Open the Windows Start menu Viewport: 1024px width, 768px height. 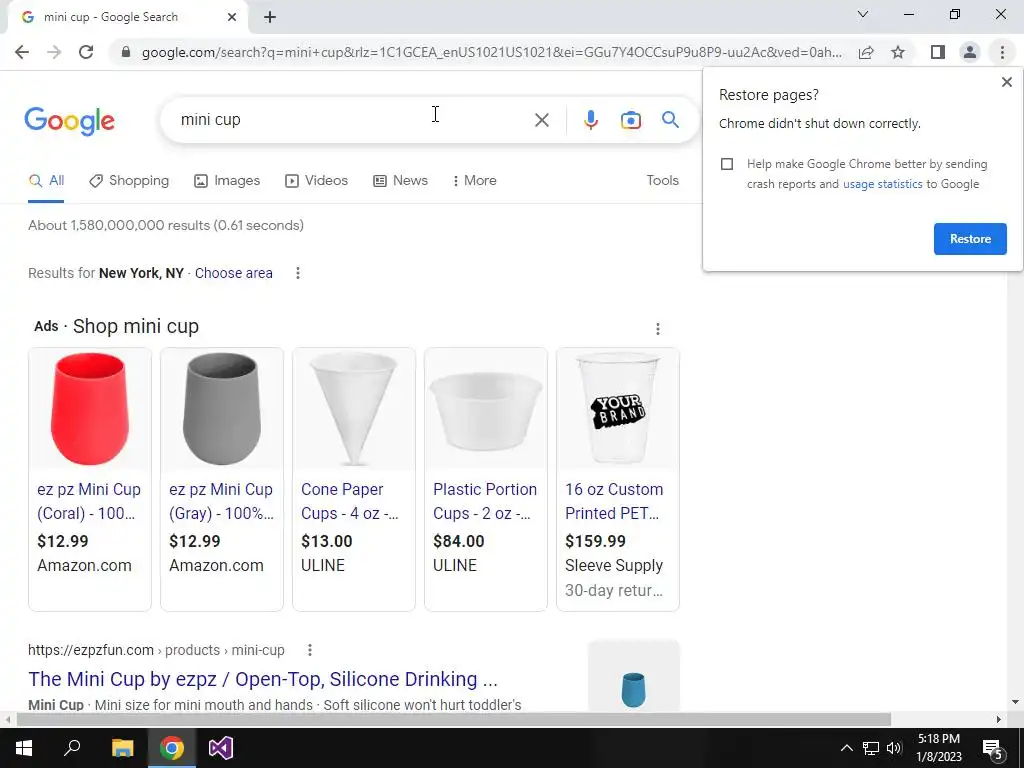coord(24,748)
